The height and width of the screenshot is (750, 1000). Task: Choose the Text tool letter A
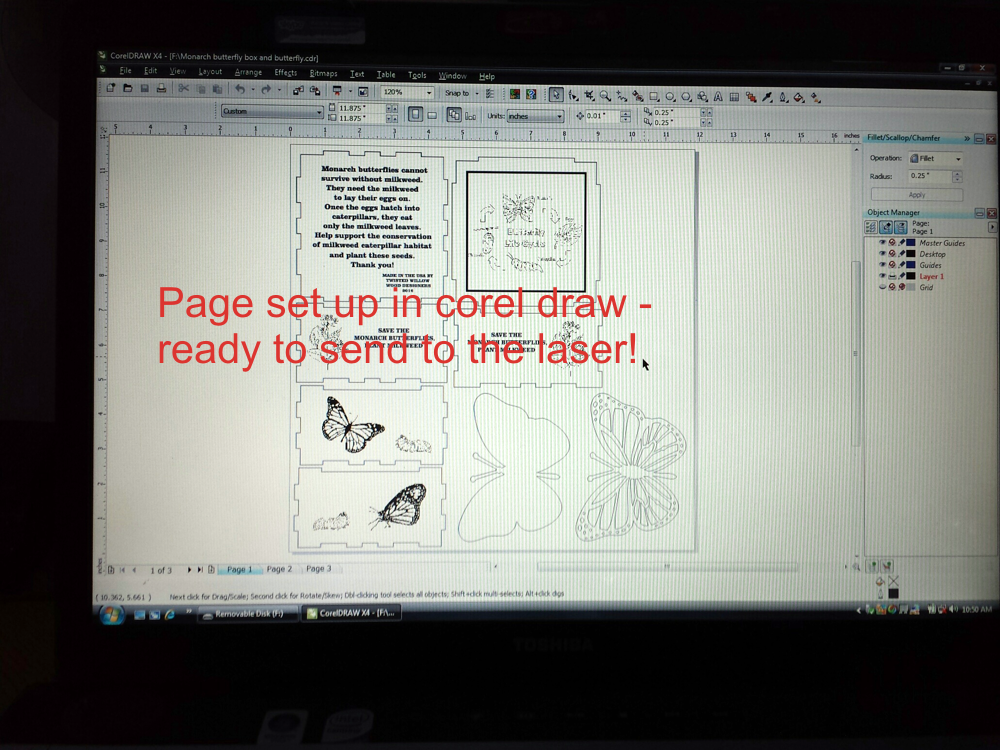point(718,97)
